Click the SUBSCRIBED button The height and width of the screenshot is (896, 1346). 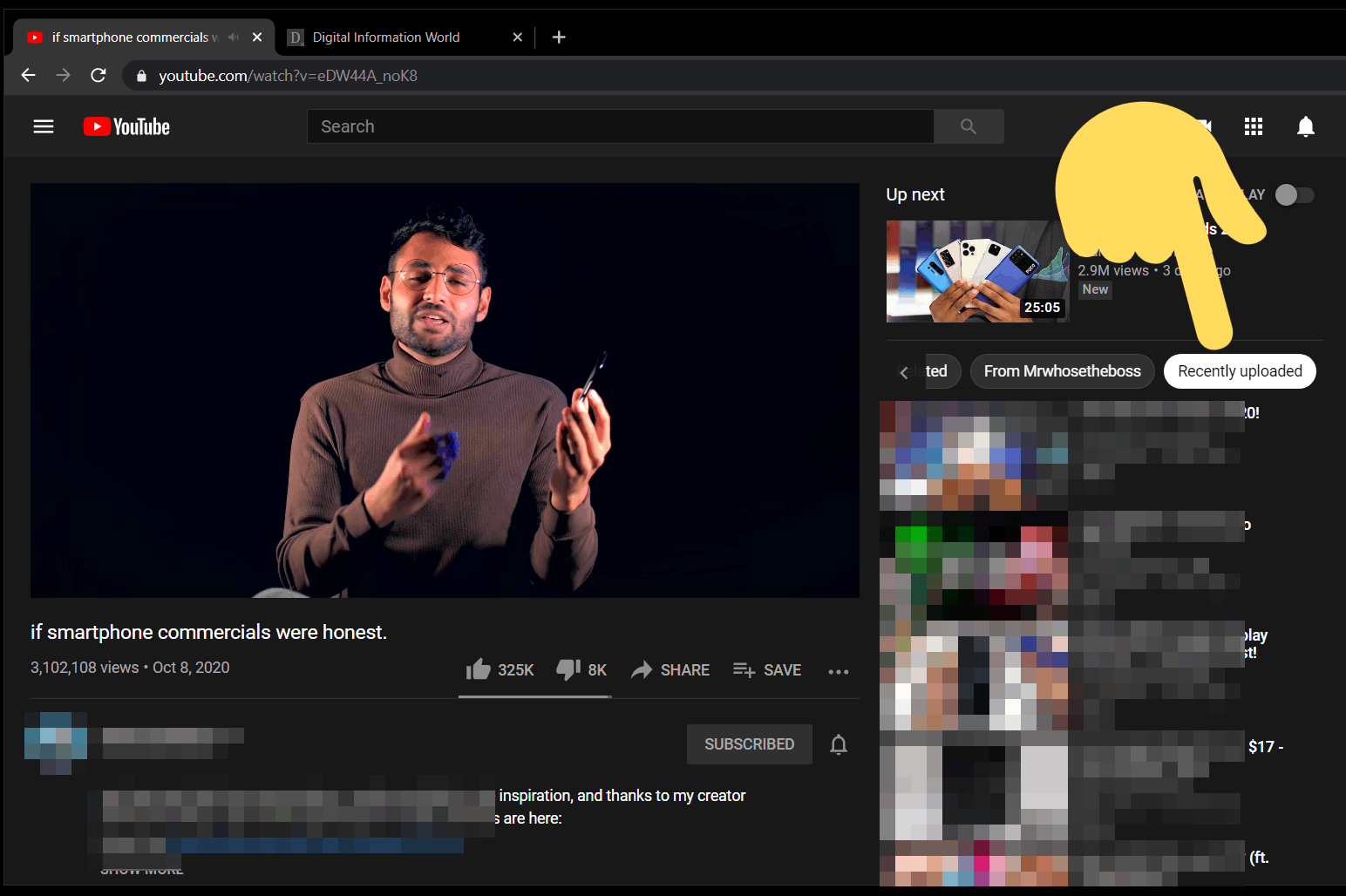point(750,744)
